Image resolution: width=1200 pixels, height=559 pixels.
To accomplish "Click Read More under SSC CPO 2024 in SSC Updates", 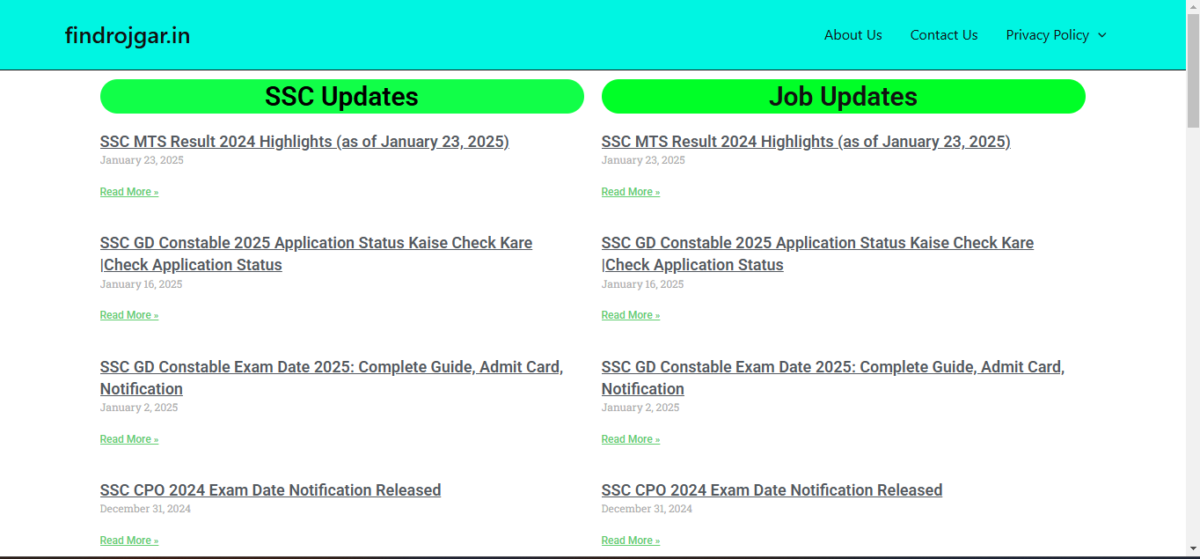I will 129,540.
